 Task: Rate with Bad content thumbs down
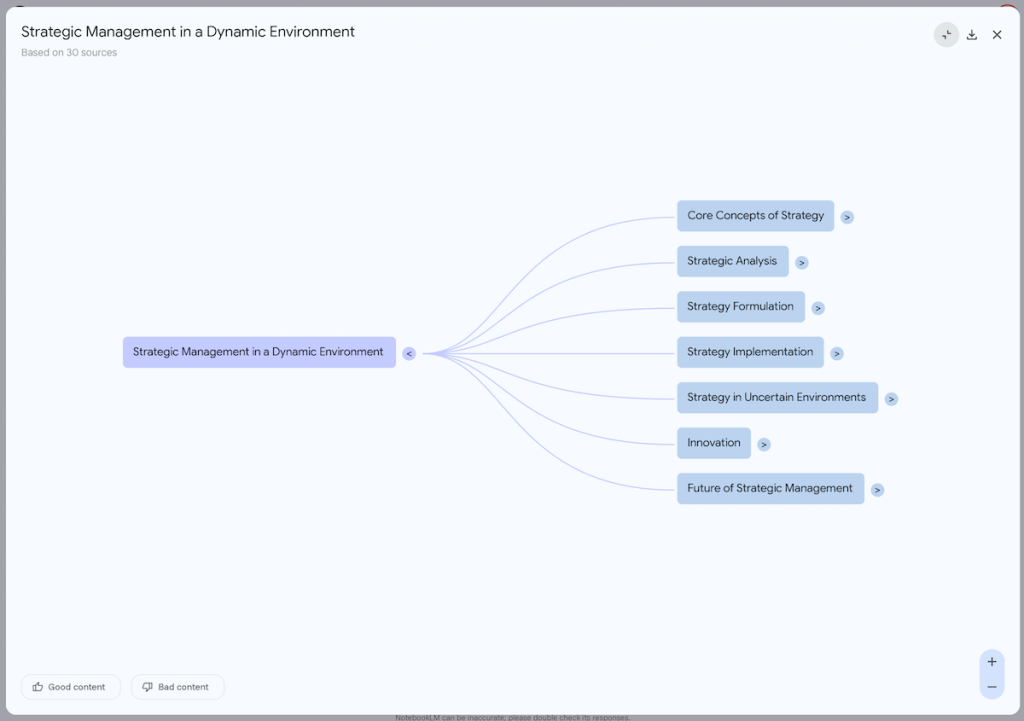(x=177, y=687)
